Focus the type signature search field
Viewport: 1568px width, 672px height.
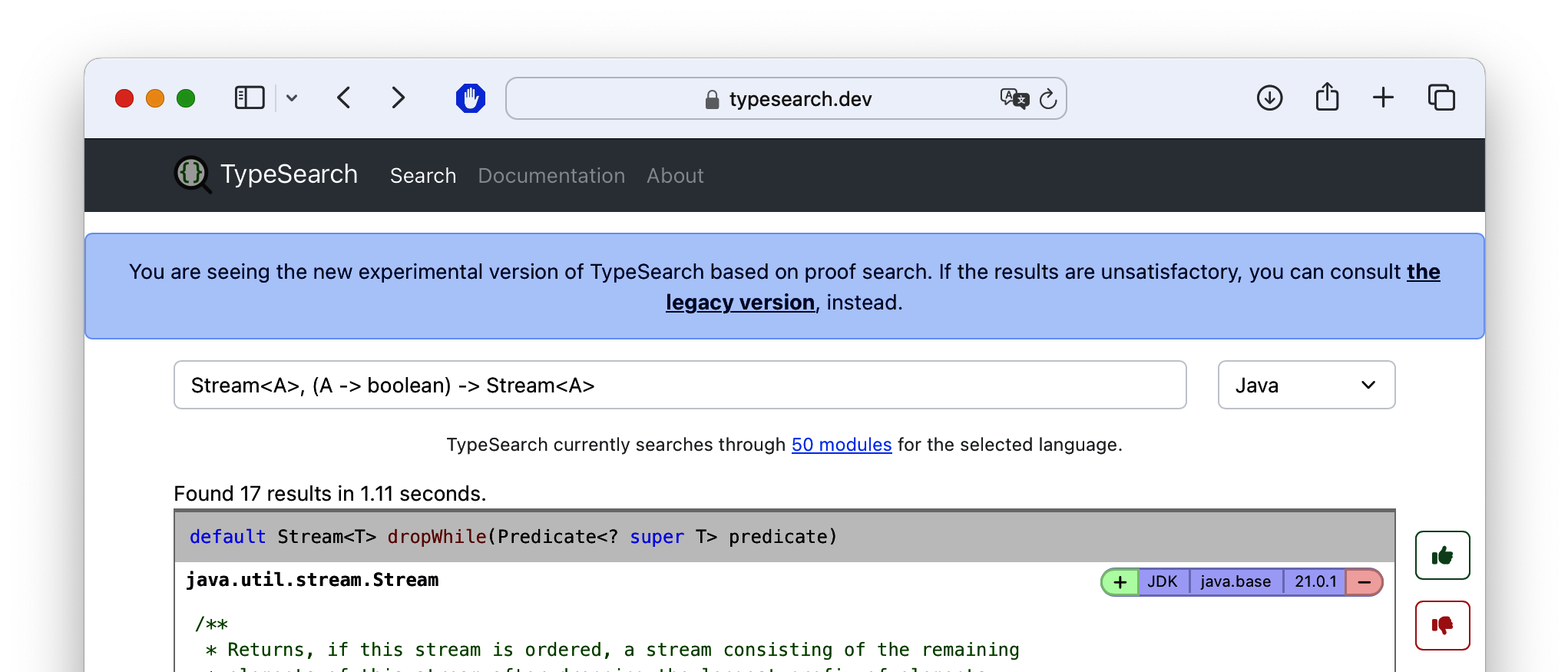pyautogui.click(x=680, y=385)
